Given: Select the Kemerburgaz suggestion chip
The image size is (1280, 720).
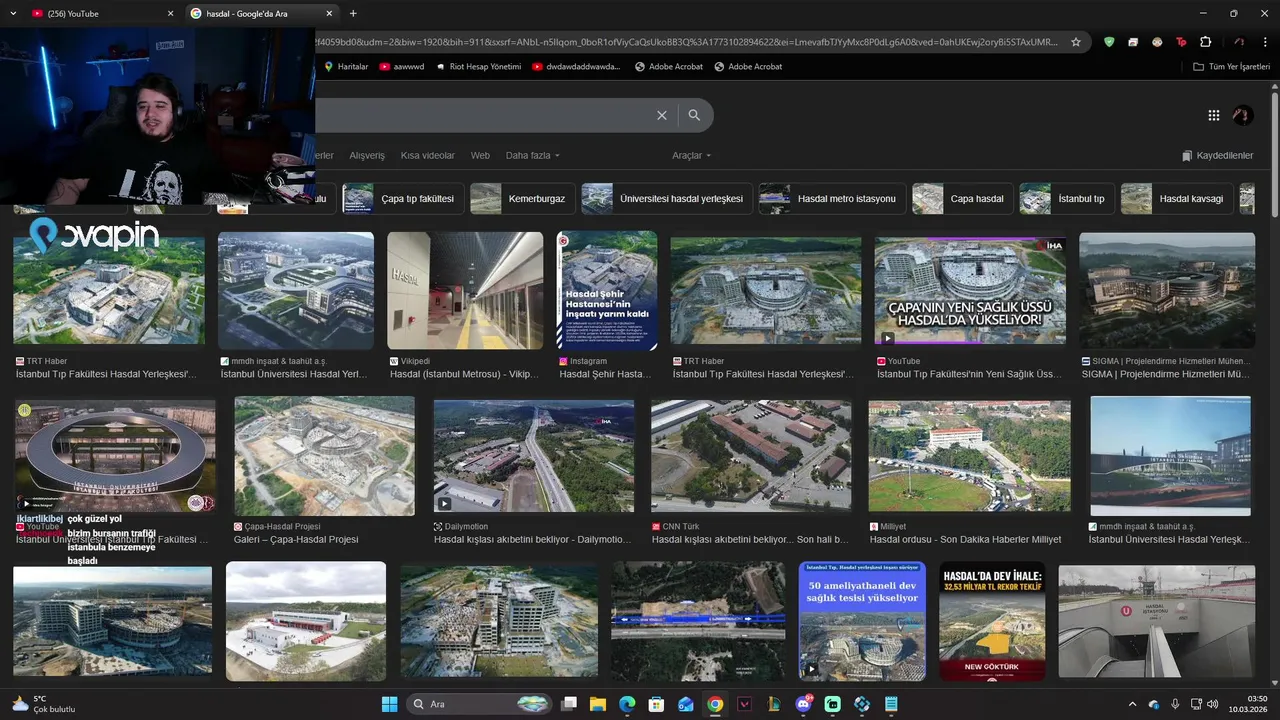Looking at the screenshot, I should (522, 198).
